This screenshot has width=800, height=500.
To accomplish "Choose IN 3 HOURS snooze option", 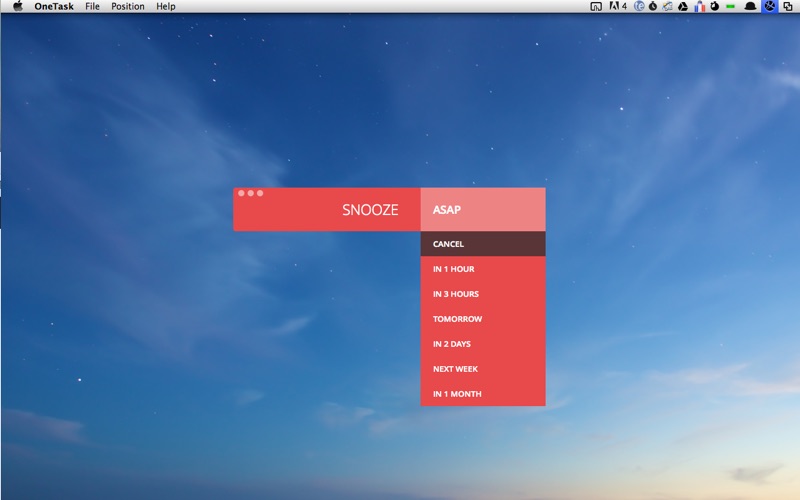I will point(483,294).
